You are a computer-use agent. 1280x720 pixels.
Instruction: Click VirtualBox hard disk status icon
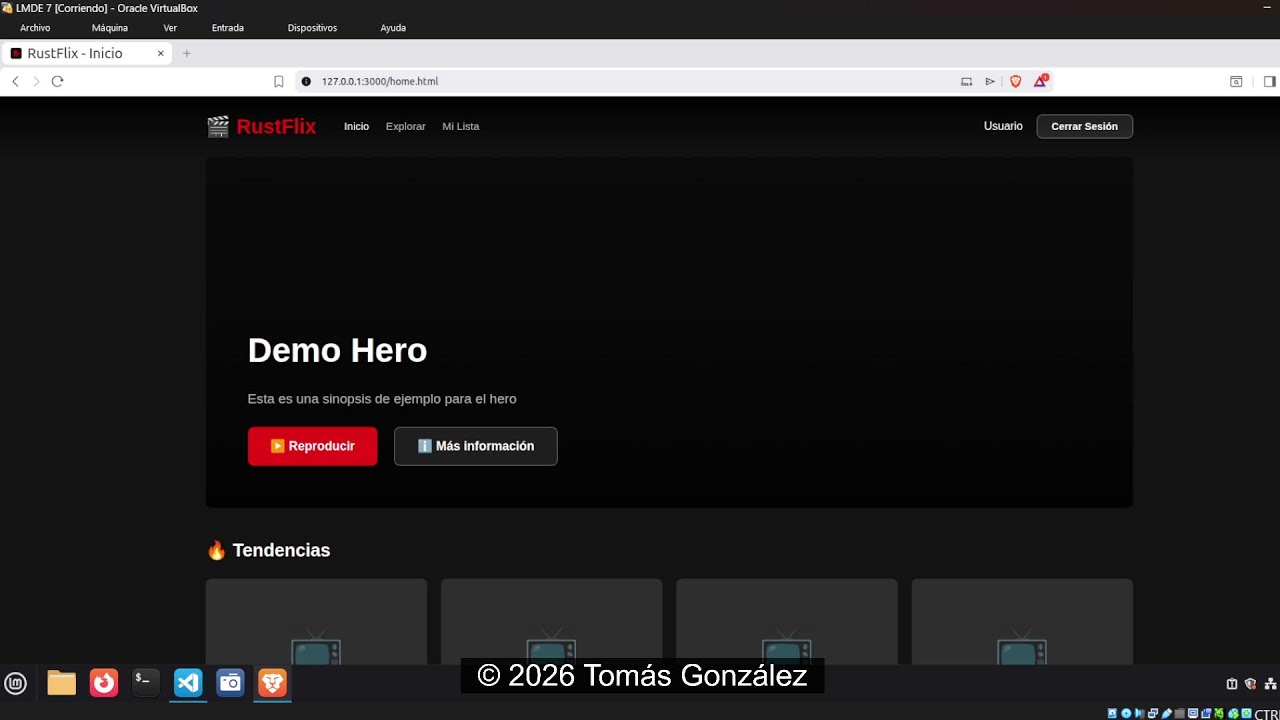pyautogui.click(x=1112, y=713)
